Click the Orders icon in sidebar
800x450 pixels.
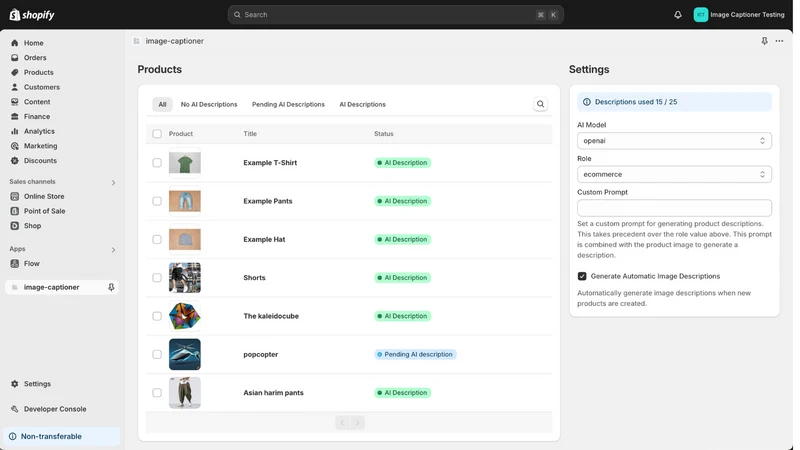coord(15,58)
